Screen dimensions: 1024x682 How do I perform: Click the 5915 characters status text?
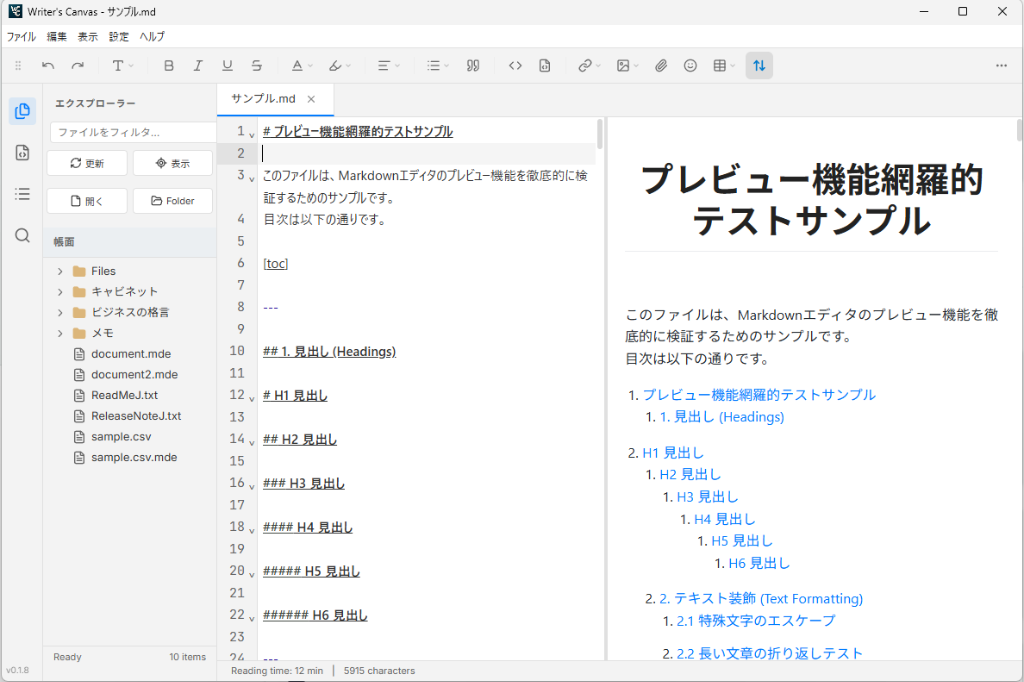pos(379,671)
